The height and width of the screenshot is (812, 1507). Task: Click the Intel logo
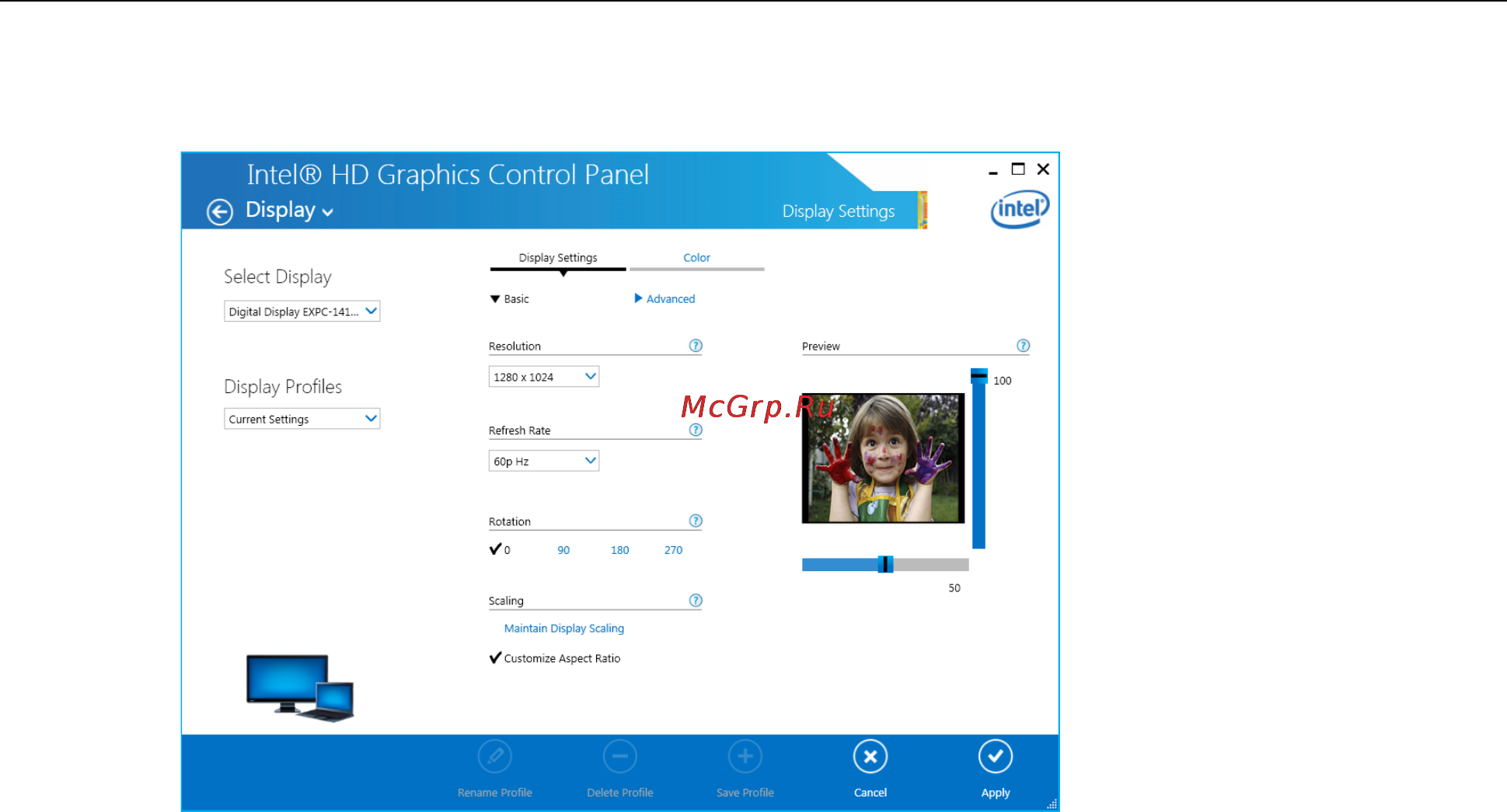[1020, 209]
